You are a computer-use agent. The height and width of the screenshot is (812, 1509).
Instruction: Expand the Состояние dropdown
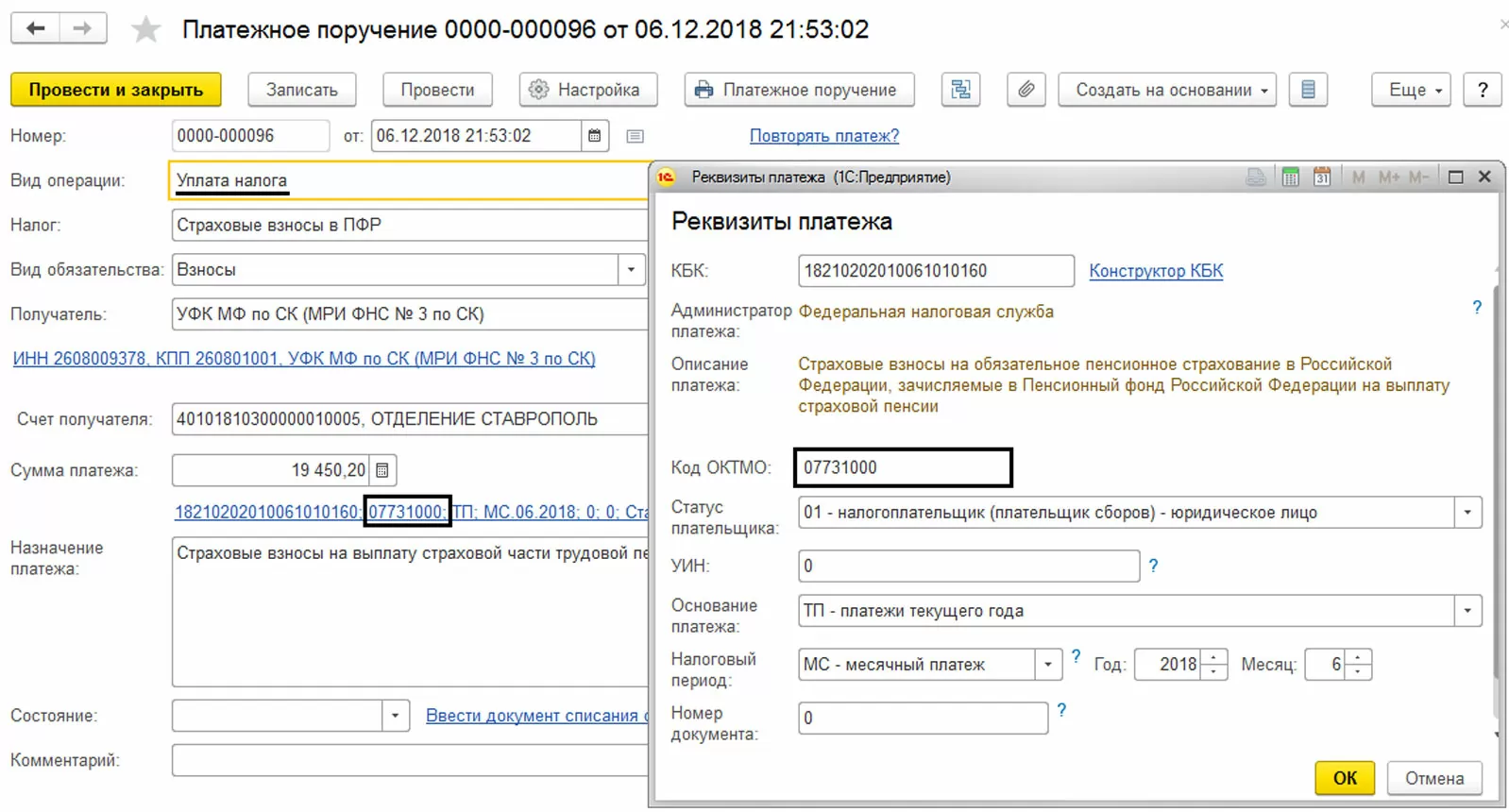tap(396, 716)
